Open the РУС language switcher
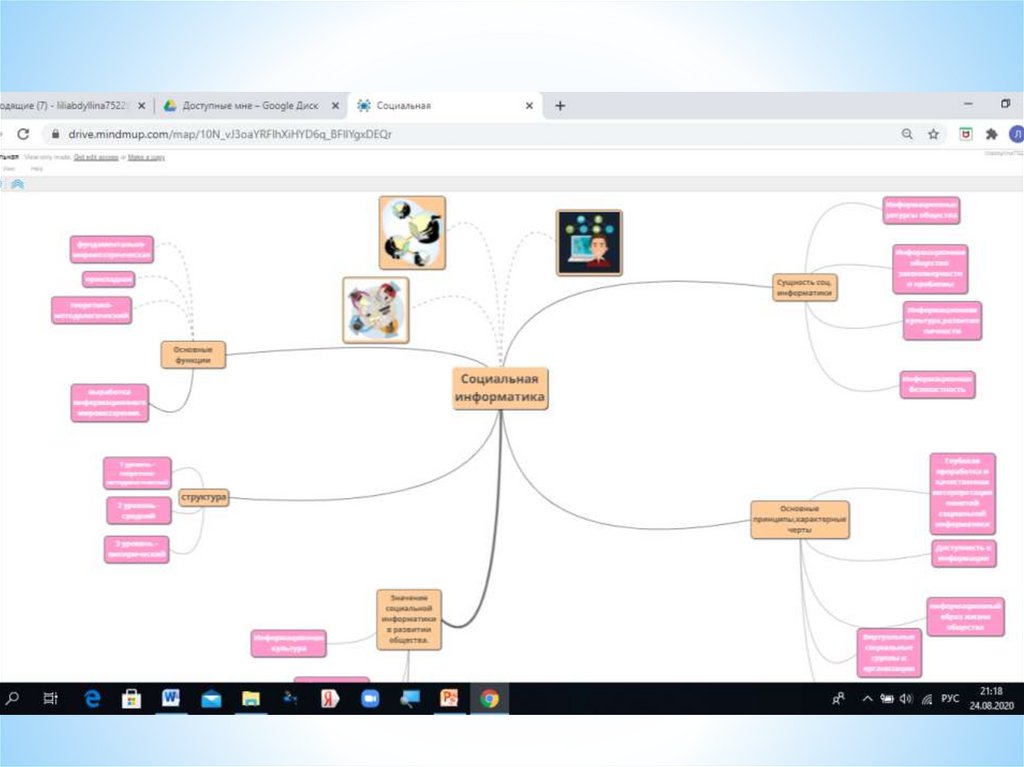The height and width of the screenshot is (767, 1024). pos(950,699)
